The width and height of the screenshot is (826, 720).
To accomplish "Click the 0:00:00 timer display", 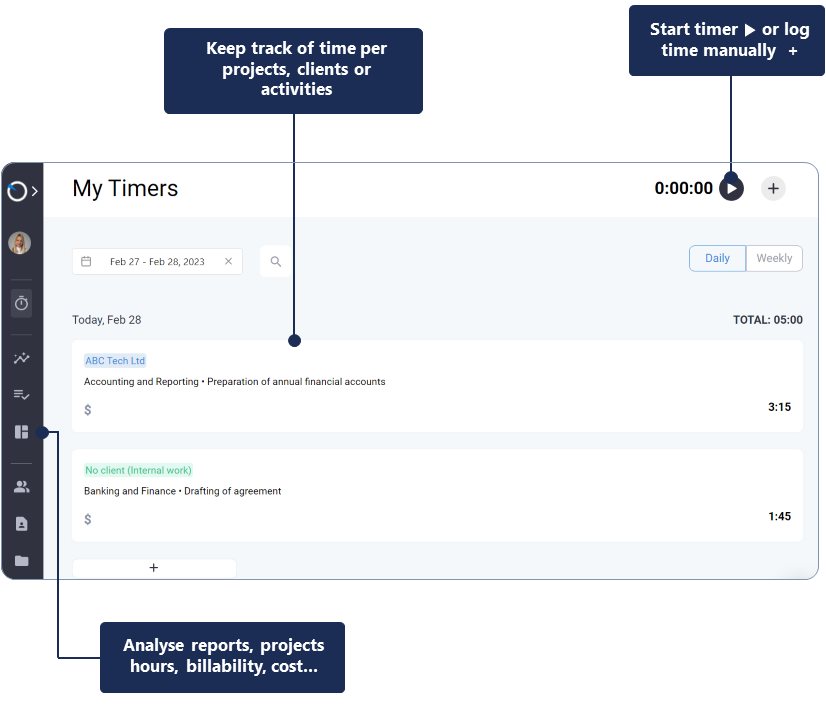I will click(x=683, y=188).
